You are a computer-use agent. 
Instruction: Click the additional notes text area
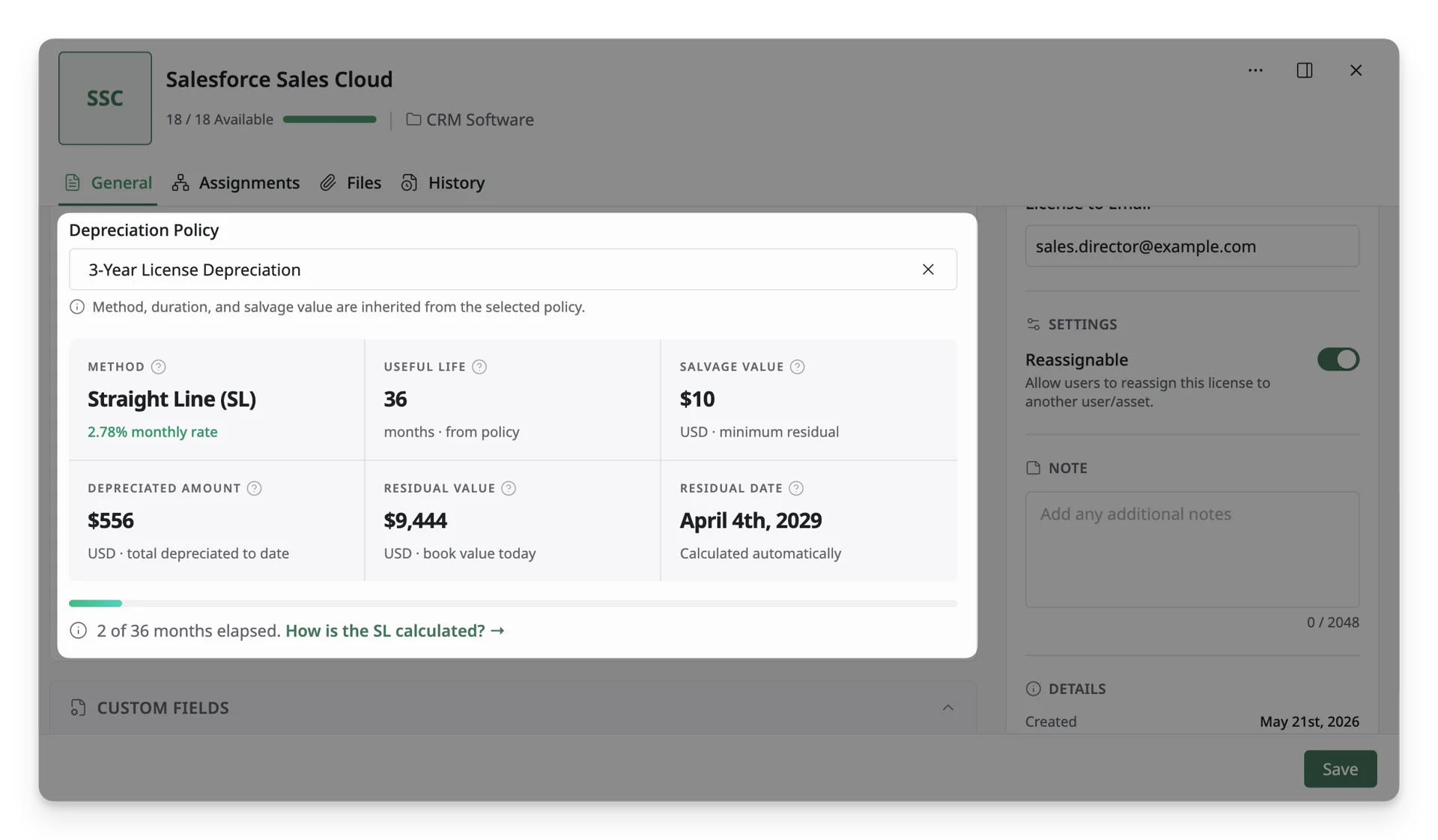[1192, 550]
